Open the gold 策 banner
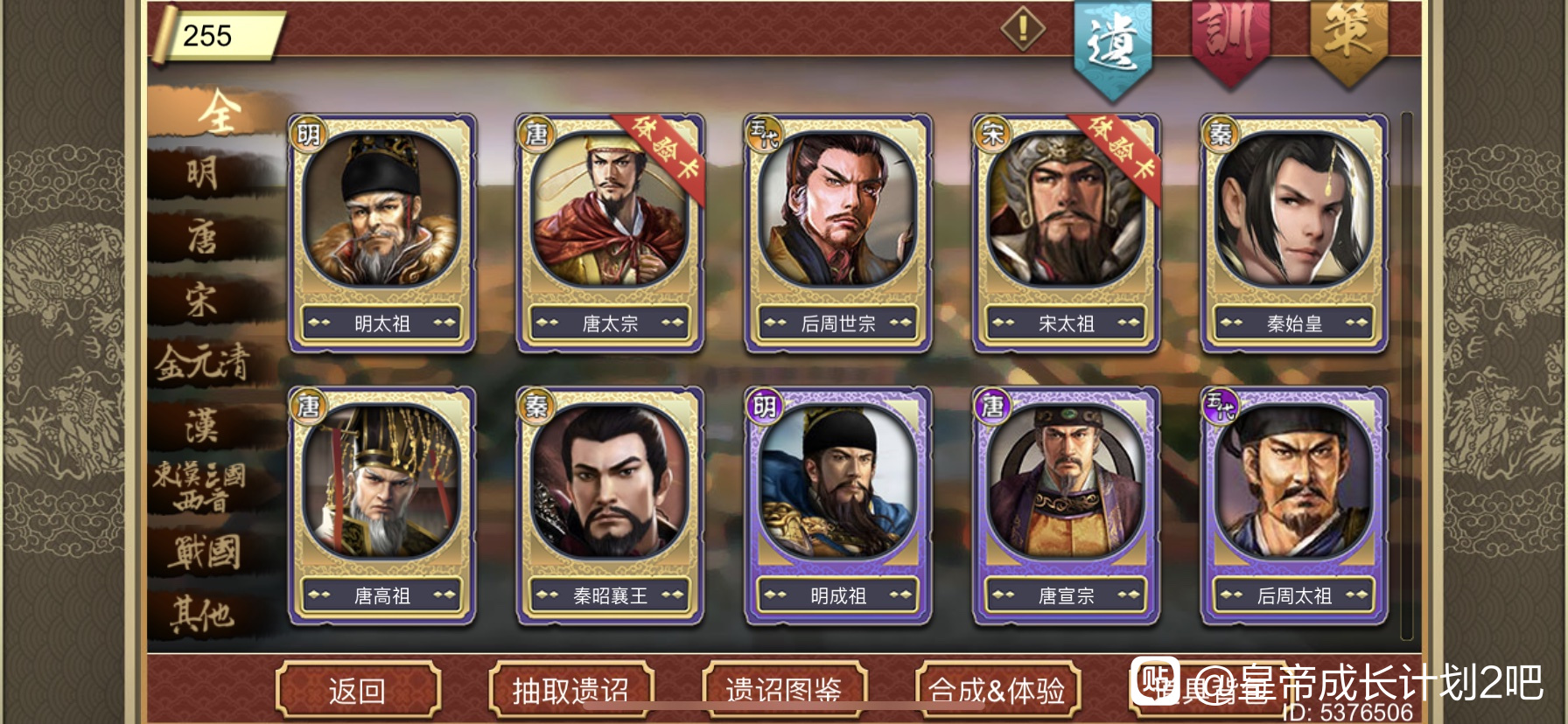The image size is (1568, 724). [1347, 40]
